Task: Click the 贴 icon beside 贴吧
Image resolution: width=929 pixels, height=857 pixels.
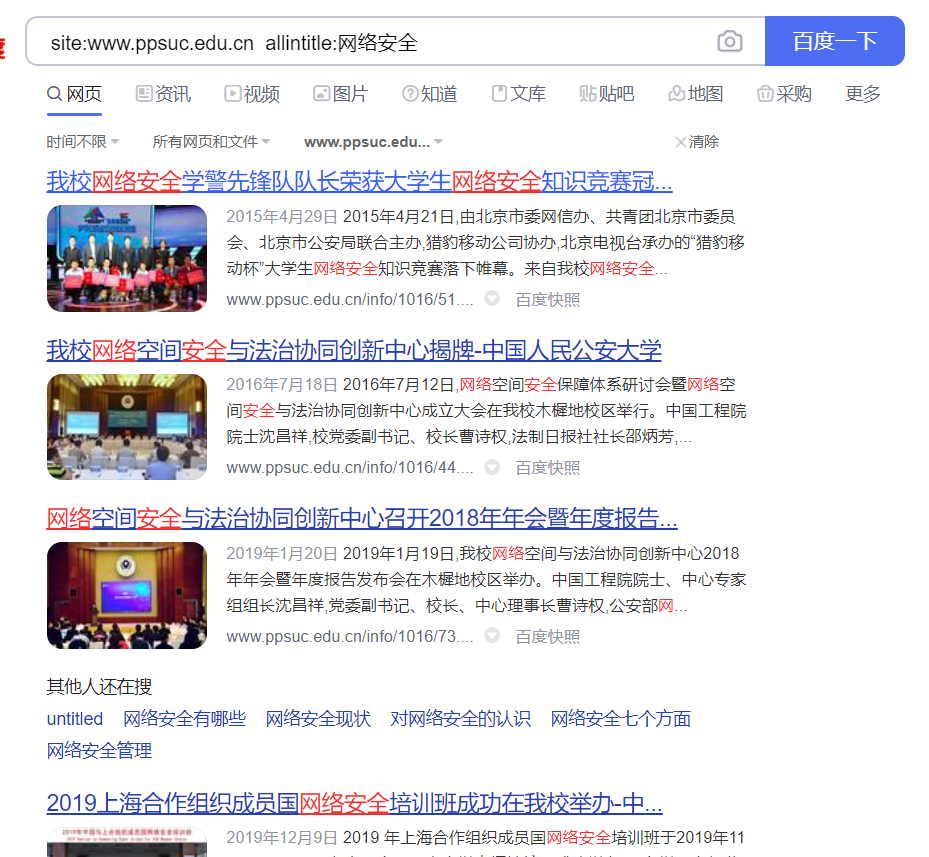Action: pyautogui.click(x=588, y=94)
